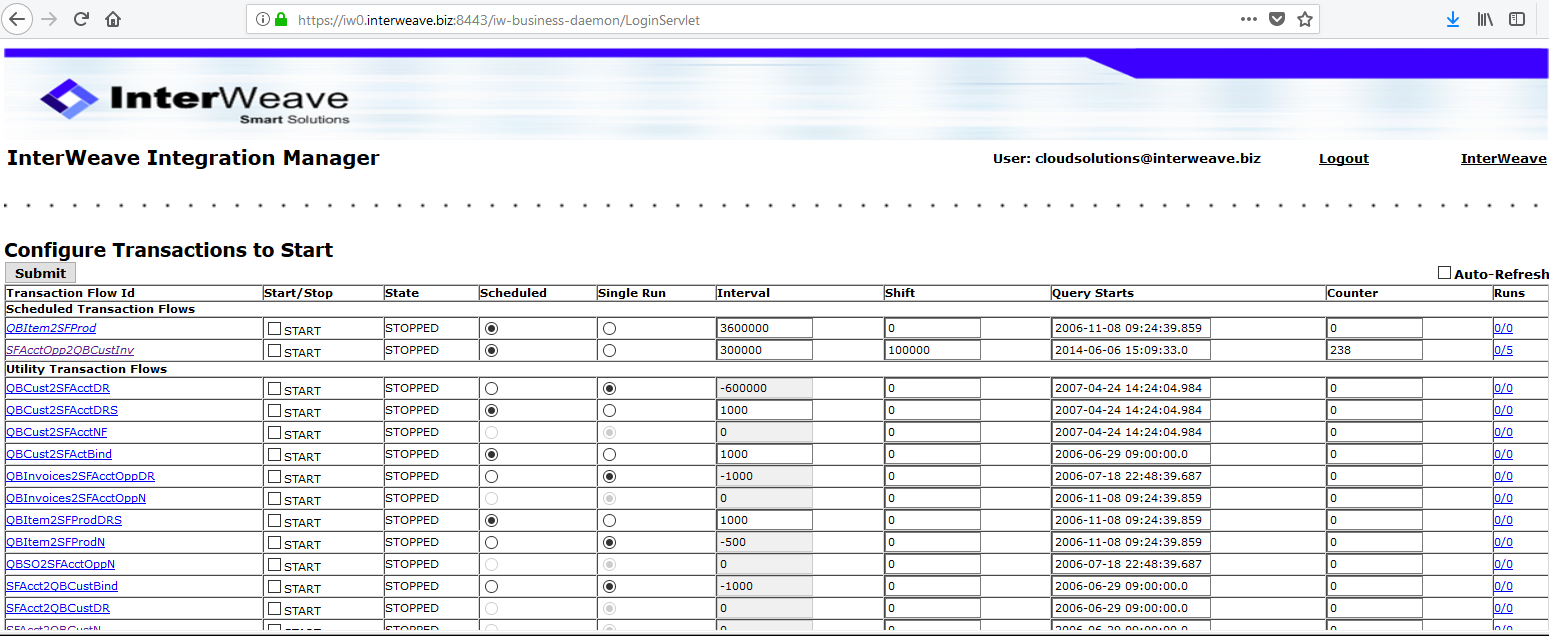Open the InterWeave link on the right

click(x=1503, y=158)
